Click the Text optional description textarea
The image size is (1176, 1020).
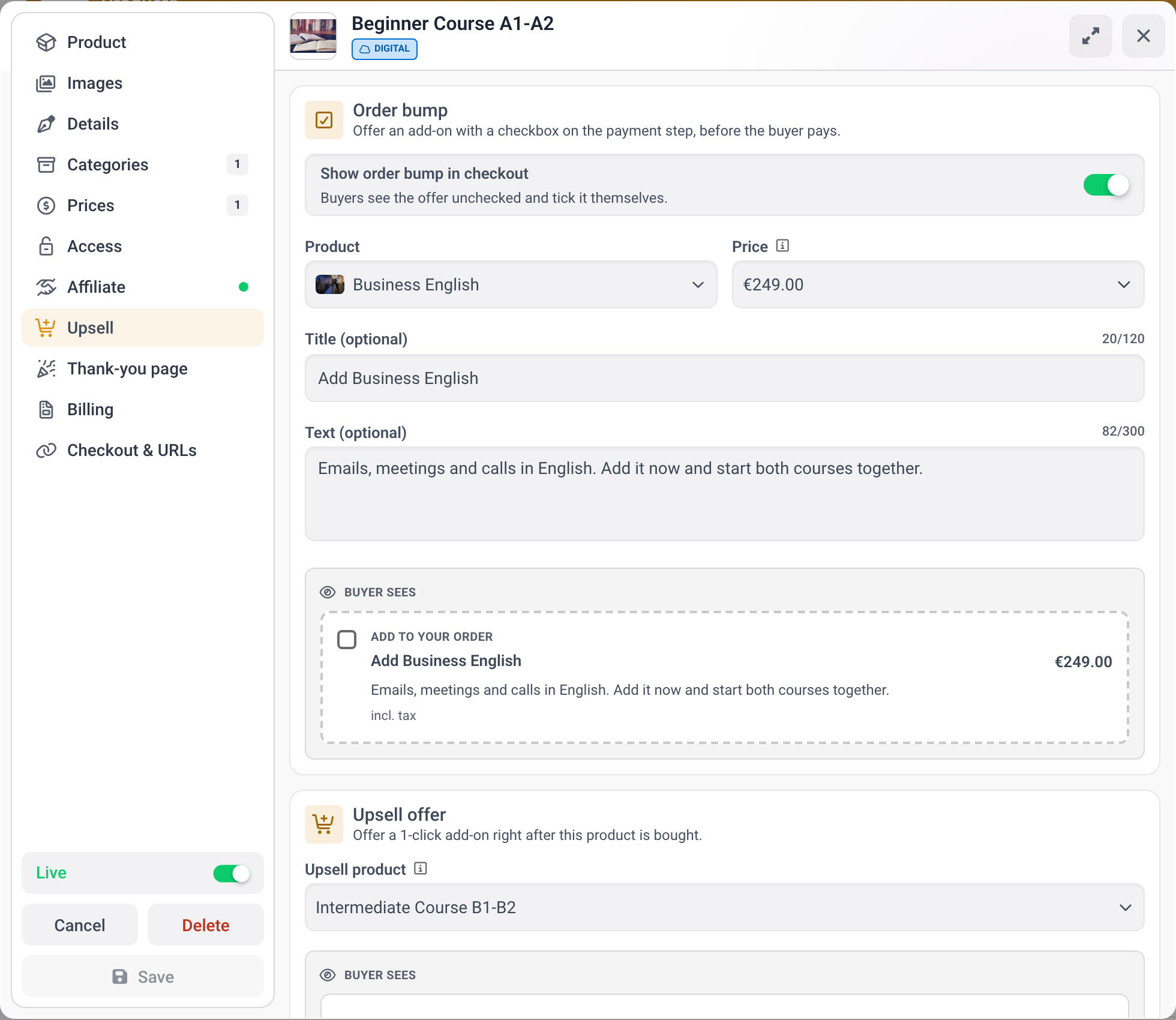725,494
